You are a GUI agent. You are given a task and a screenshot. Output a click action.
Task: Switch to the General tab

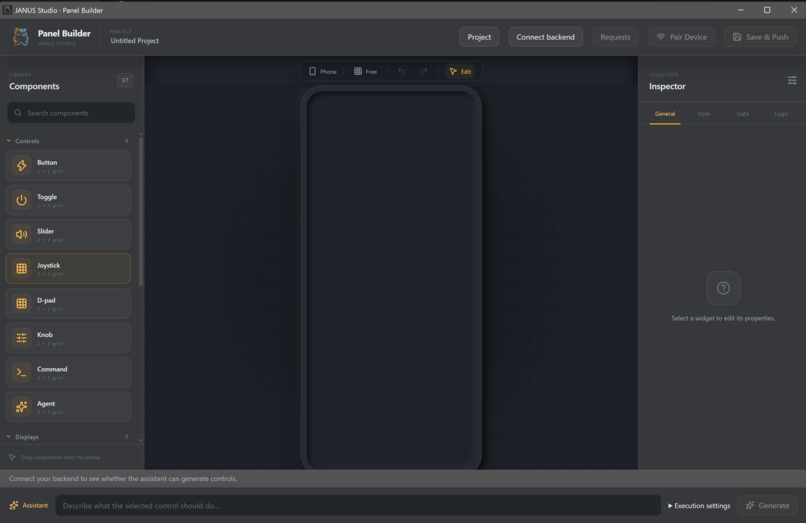pos(665,114)
